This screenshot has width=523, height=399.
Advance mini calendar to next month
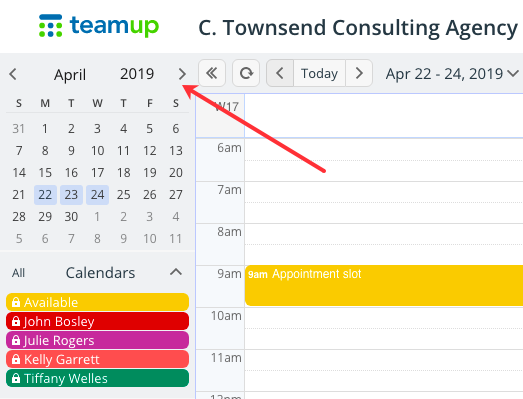pyautogui.click(x=182, y=74)
